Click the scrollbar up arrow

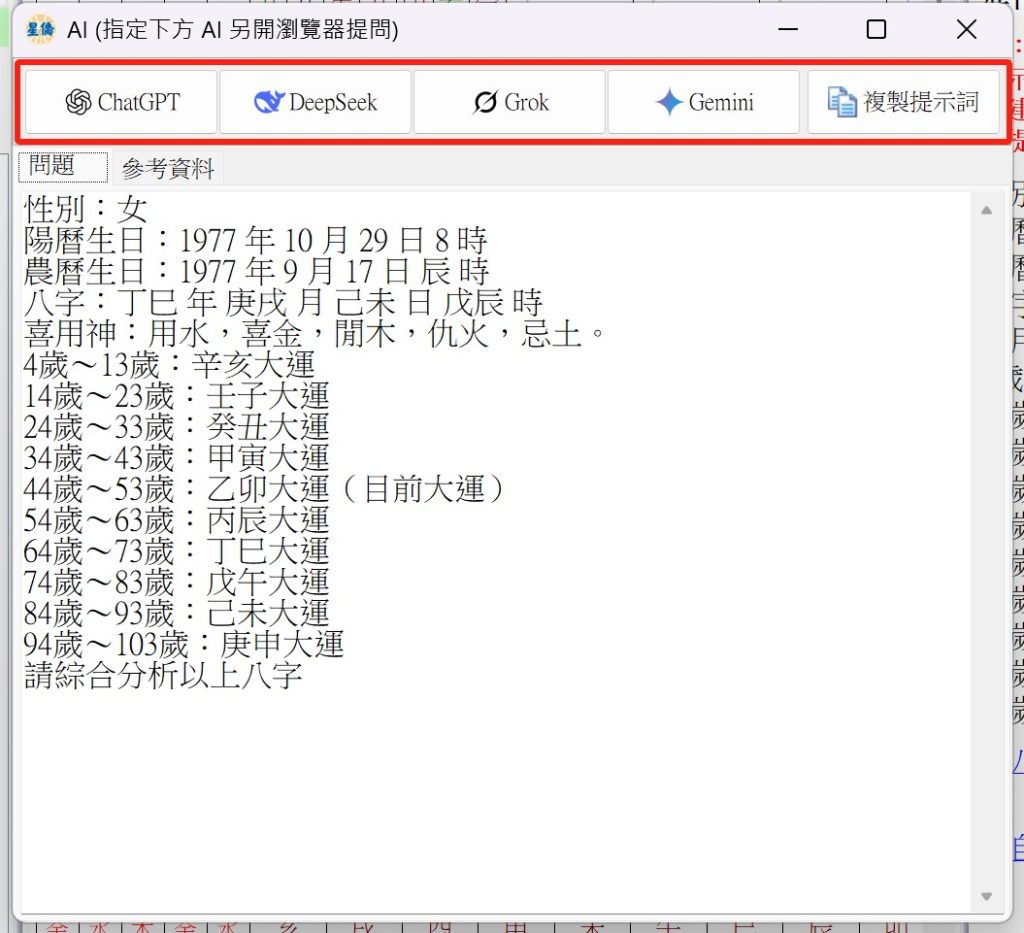(986, 210)
